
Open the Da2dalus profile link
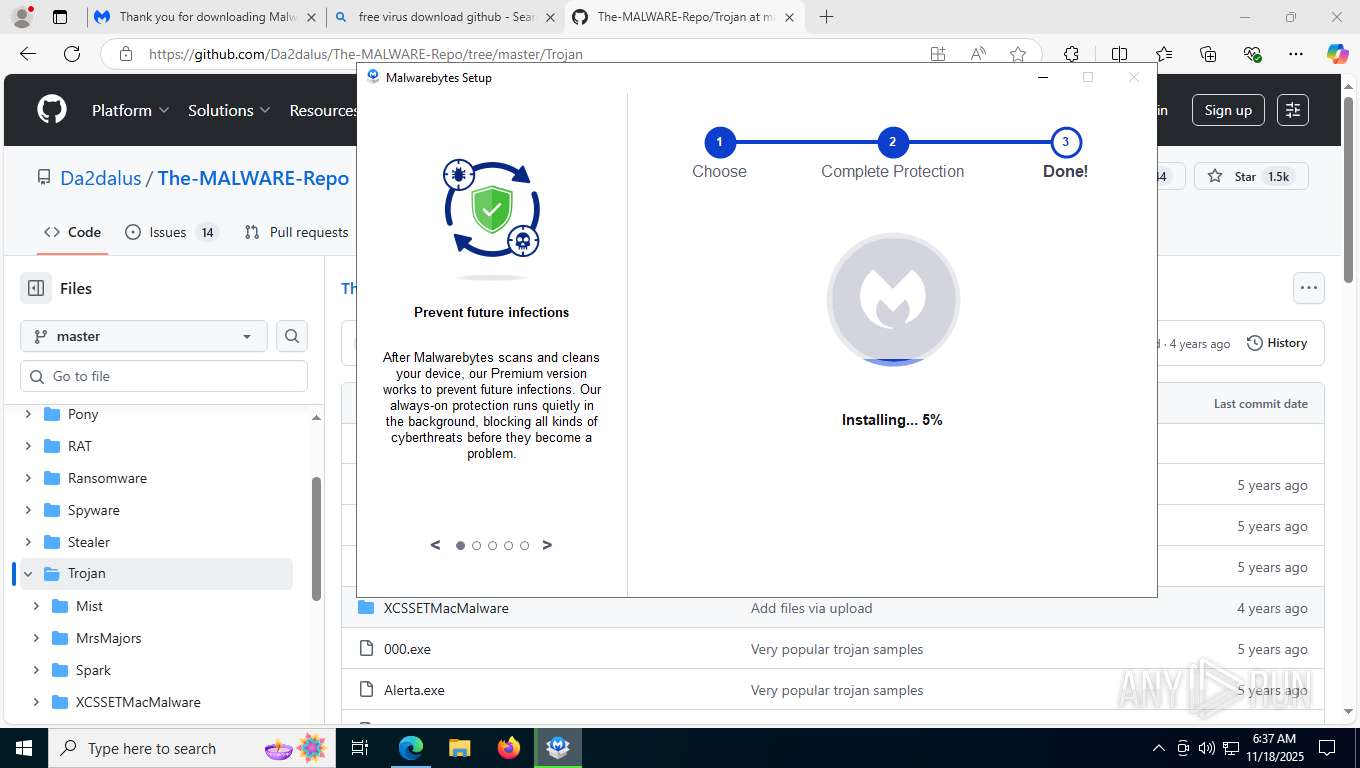coord(101,178)
